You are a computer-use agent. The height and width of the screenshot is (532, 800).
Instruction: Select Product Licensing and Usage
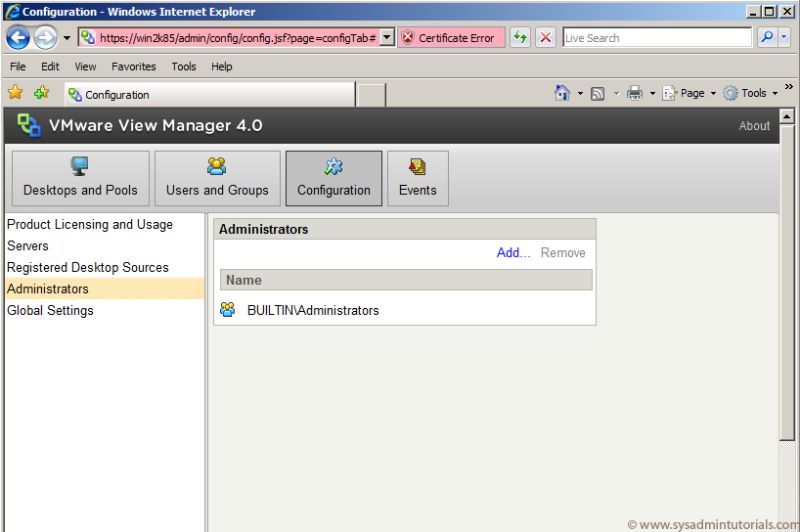[x=90, y=224]
